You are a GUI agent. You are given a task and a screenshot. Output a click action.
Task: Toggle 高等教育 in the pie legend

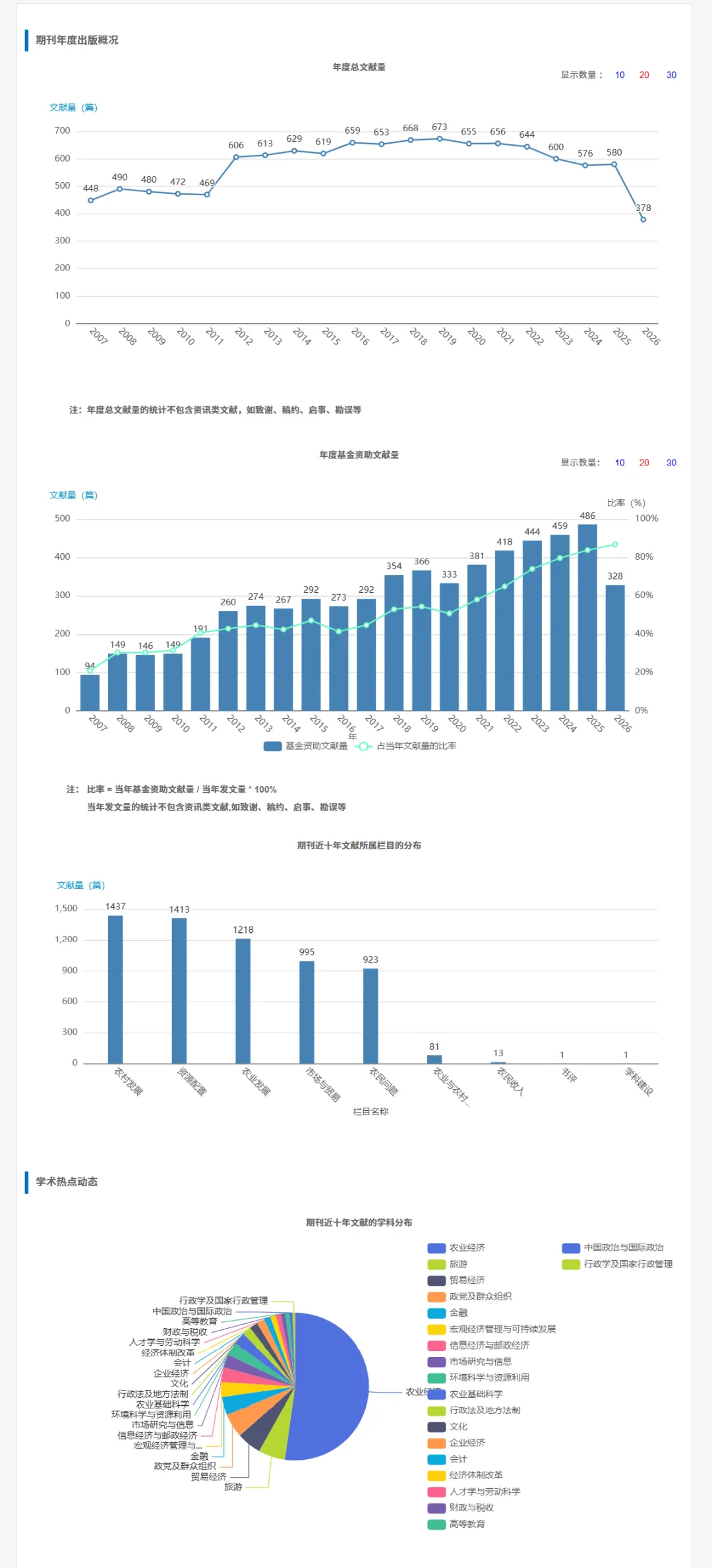(456, 1524)
